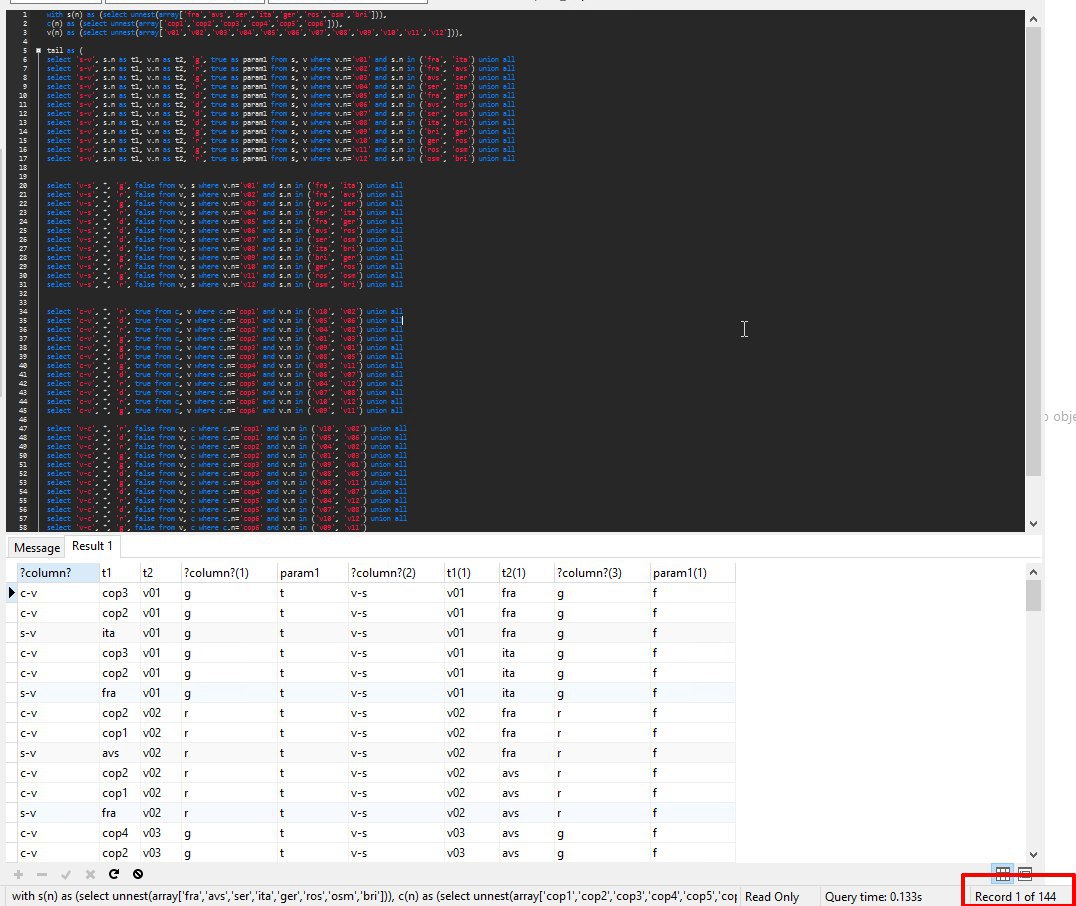Click the 'param1(1)' column header

tap(692, 572)
